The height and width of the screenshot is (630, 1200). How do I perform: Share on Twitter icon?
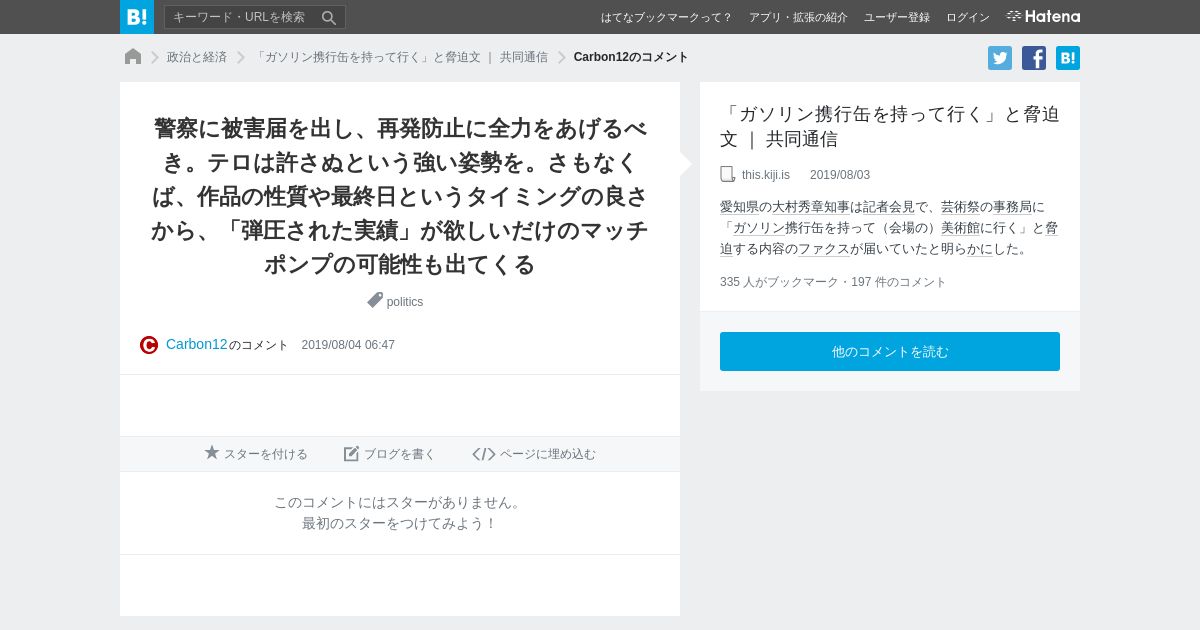[x=1000, y=58]
